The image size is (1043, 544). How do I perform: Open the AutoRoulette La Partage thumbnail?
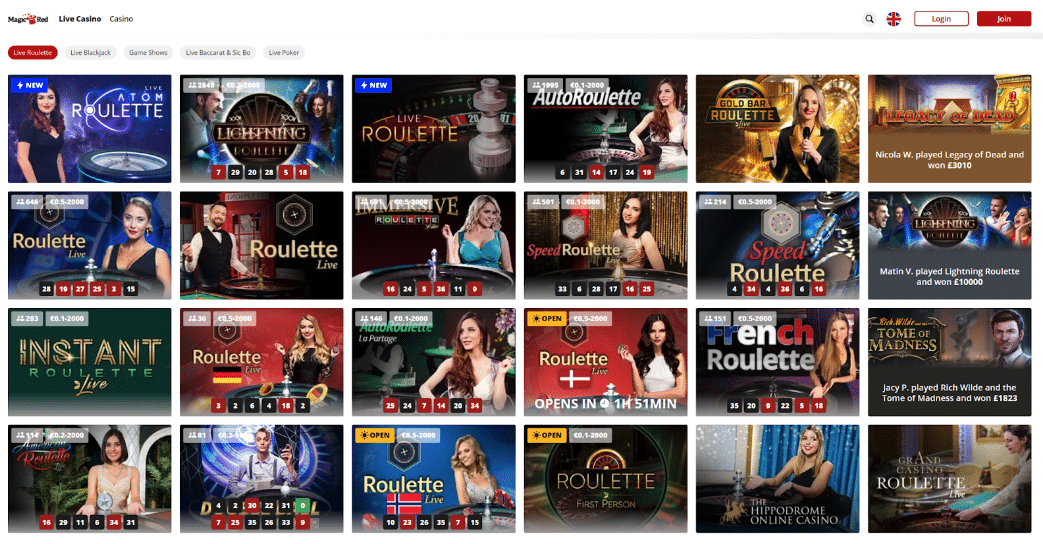pos(434,362)
